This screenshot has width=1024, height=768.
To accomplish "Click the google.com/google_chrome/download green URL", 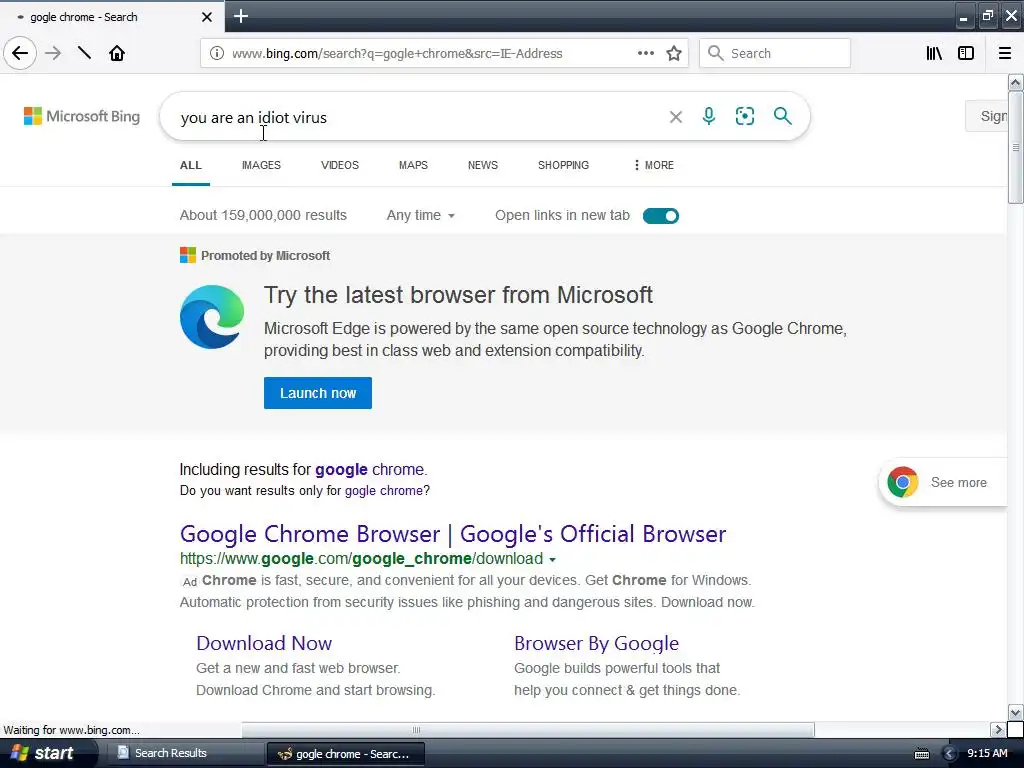I will (x=361, y=559).
